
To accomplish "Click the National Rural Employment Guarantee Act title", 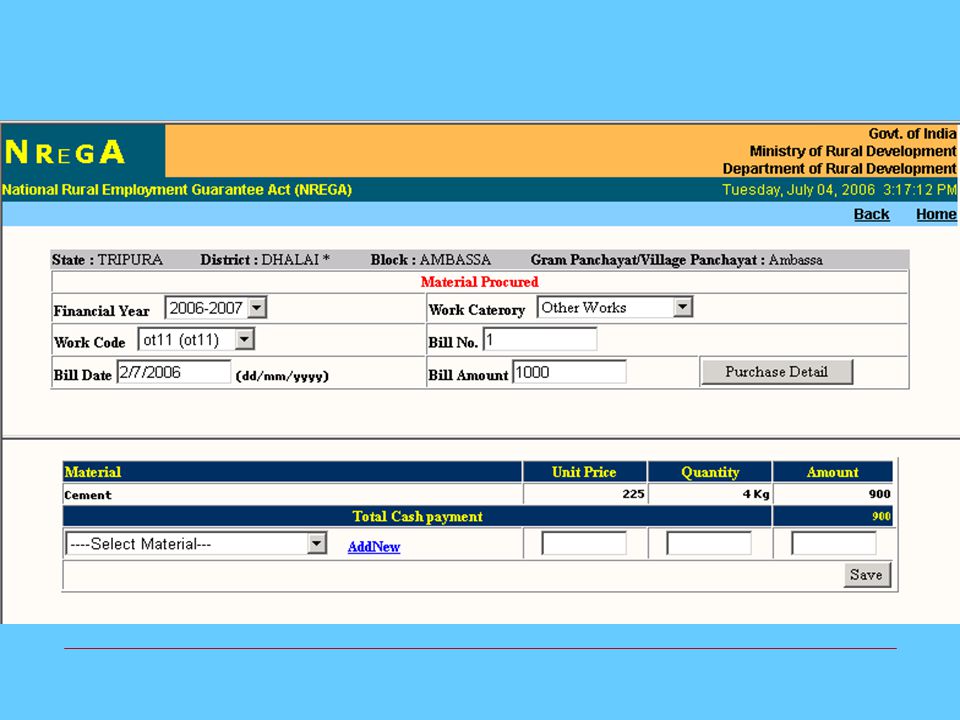I will pyautogui.click(x=177, y=190).
